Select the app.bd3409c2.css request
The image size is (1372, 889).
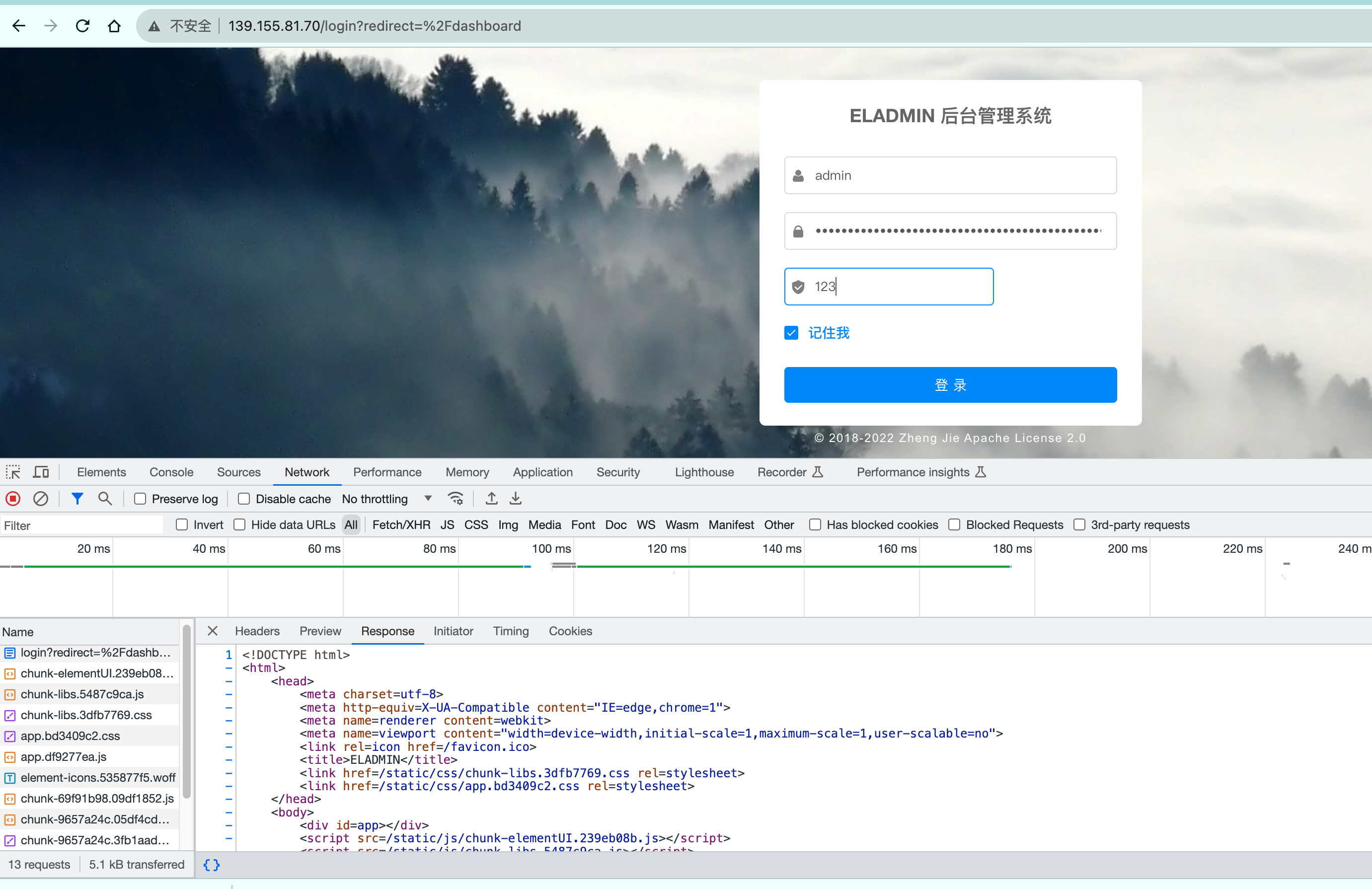(x=89, y=736)
